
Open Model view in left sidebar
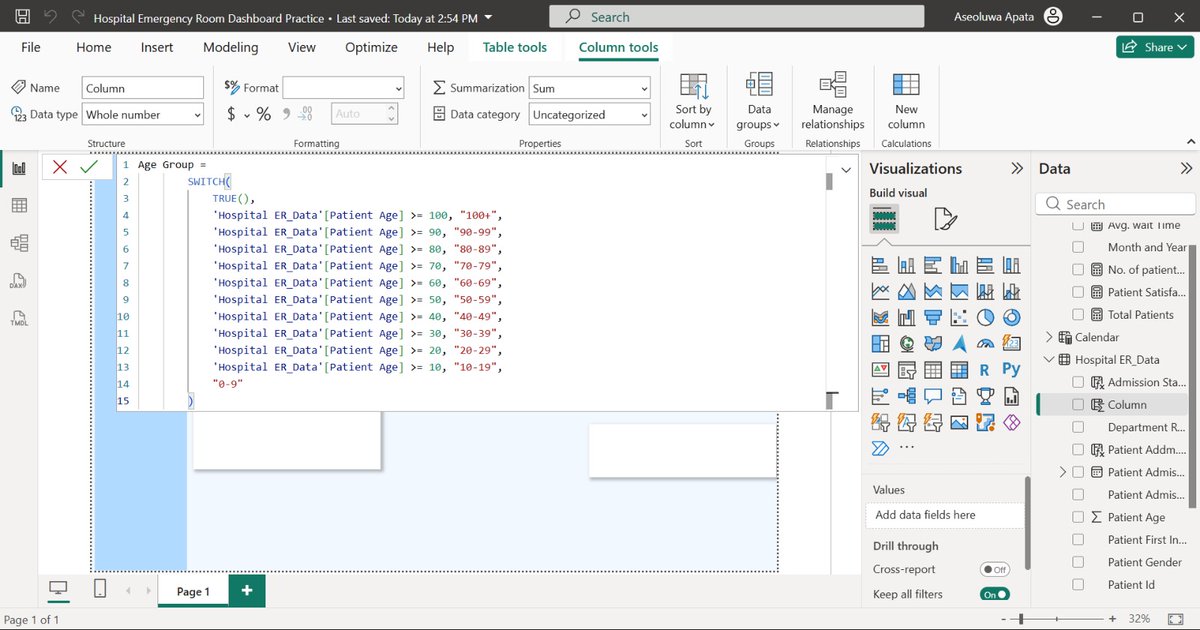click(18, 242)
